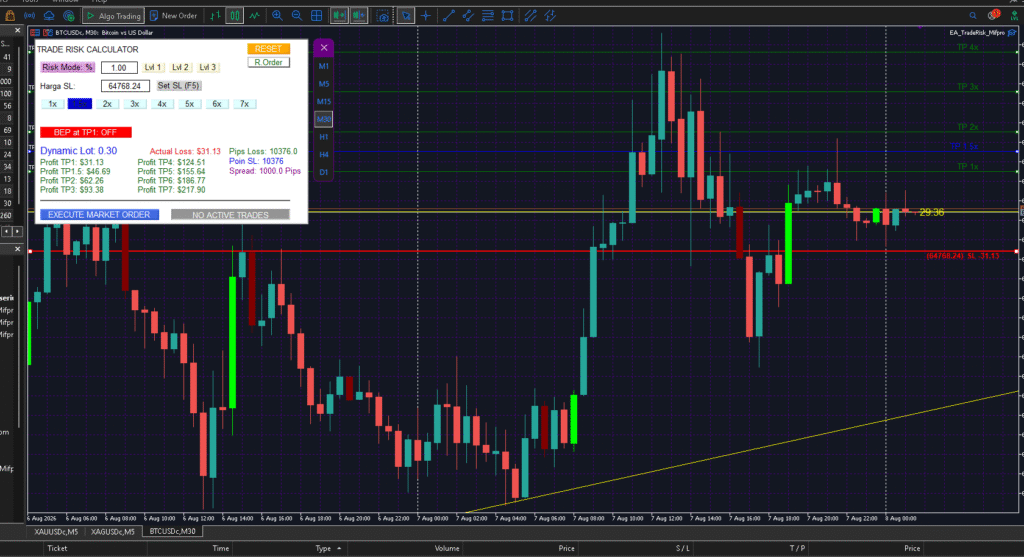
Task: Open the XAGUSDc,M5 chart tab
Action: pos(113,532)
